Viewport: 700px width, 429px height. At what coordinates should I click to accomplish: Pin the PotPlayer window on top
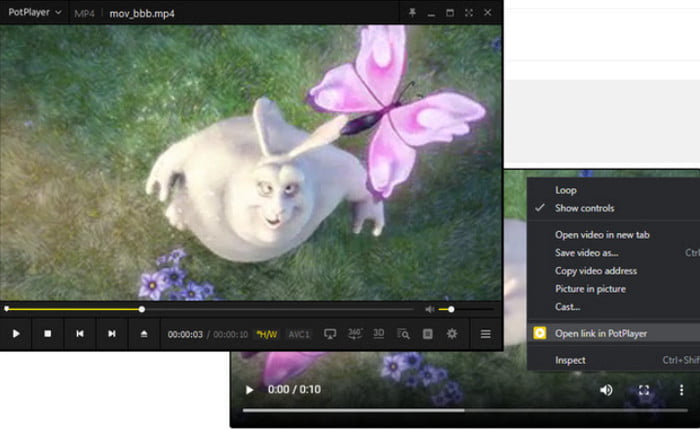click(x=412, y=12)
